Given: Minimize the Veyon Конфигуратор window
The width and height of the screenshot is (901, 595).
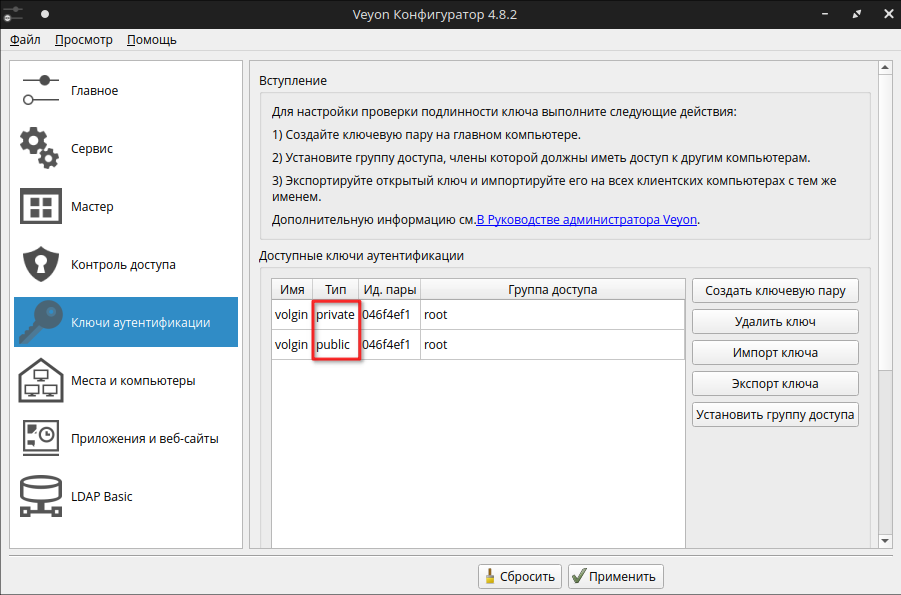Looking at the screenshot, I should (825, 14).
